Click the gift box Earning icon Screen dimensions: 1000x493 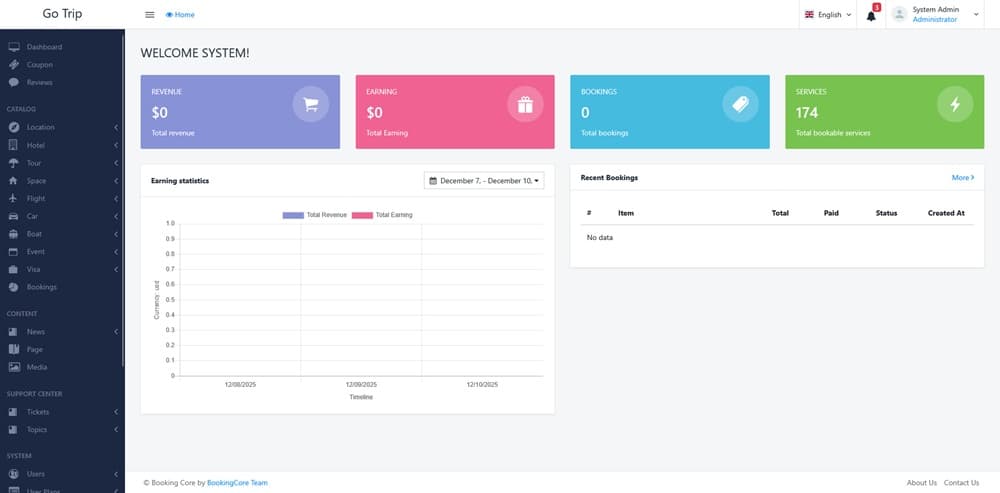525,105
